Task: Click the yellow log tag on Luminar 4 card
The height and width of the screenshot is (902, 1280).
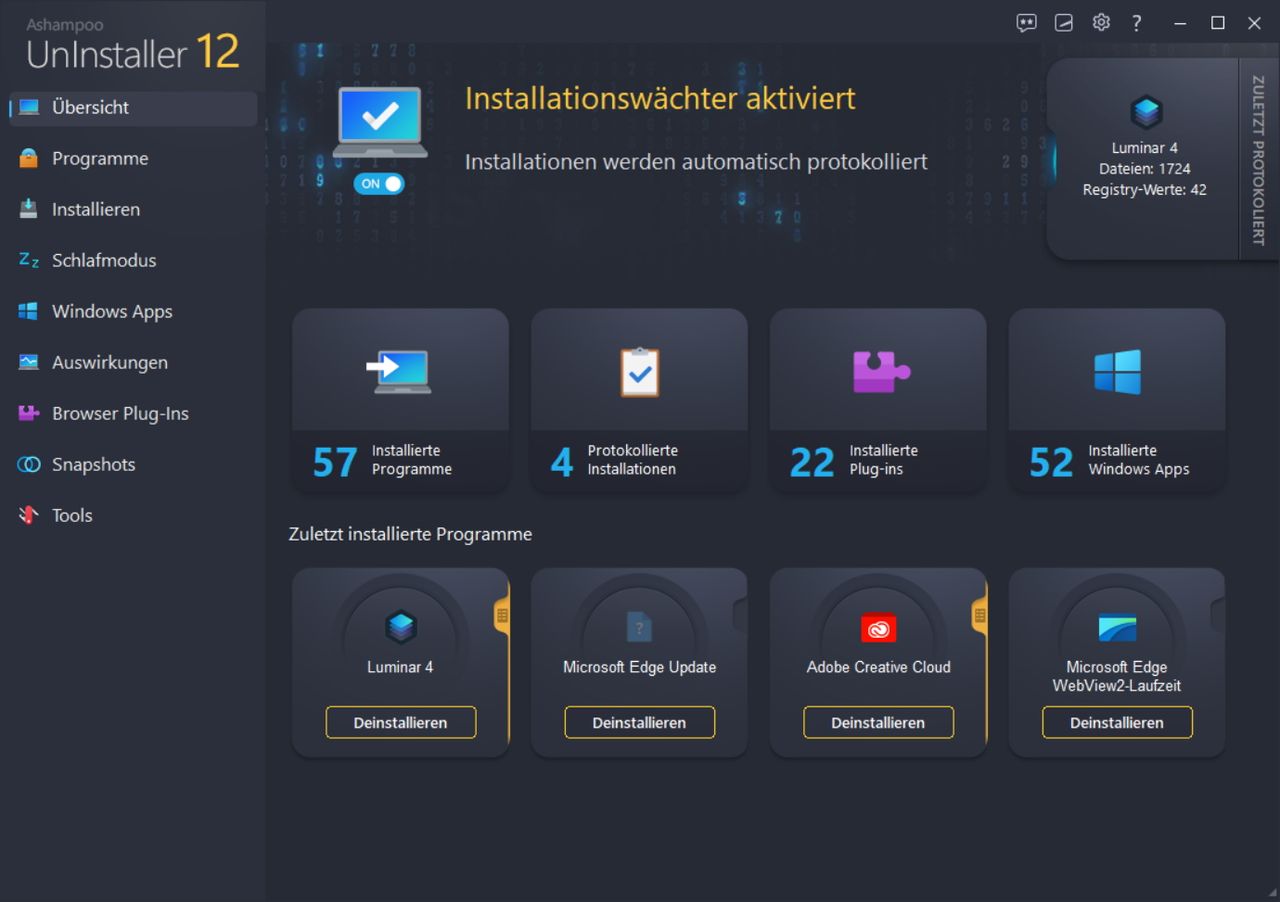Action: coord(501,616)
